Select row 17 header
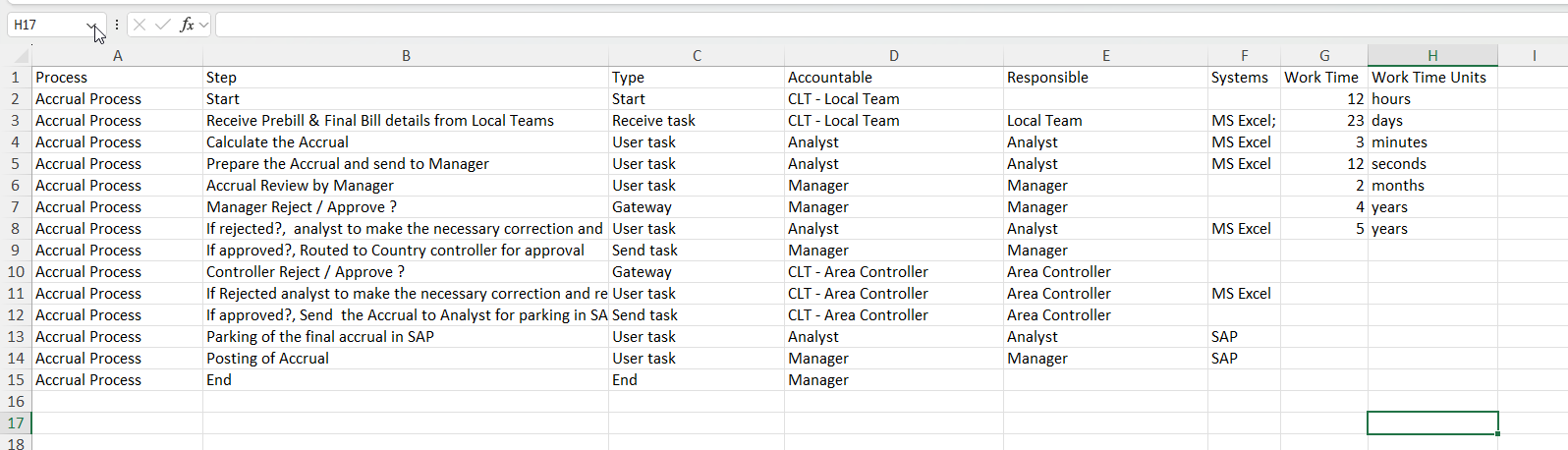This screenshot has height=450, width=1568. [16, 423]
